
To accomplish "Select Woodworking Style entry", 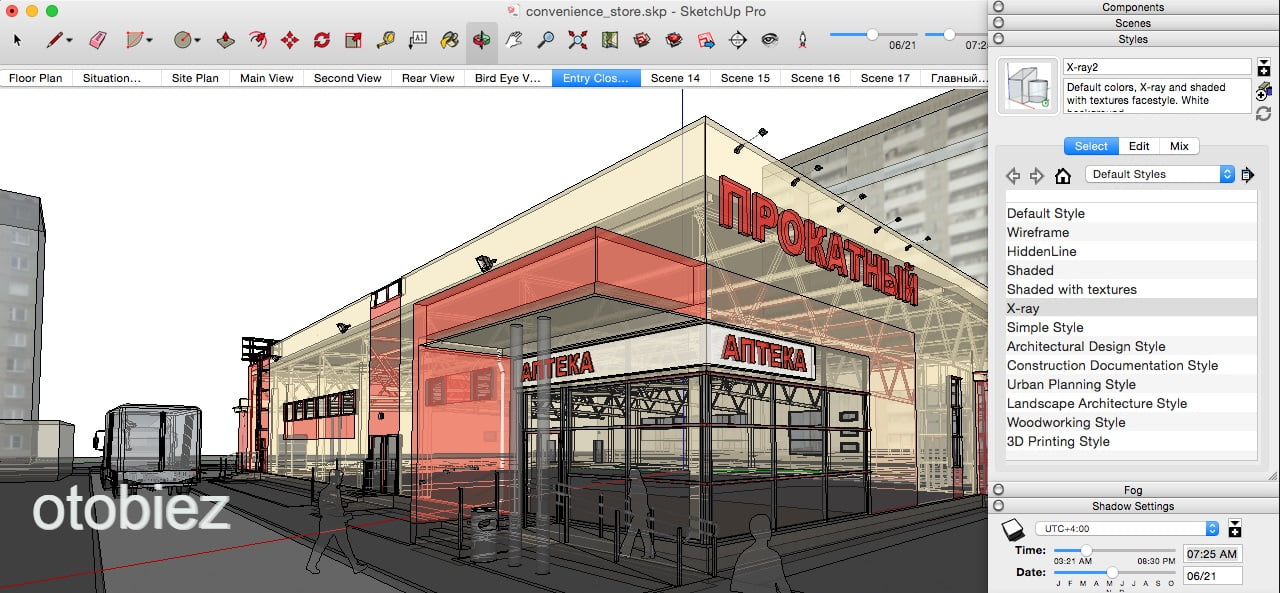I will click(1131, 422).
